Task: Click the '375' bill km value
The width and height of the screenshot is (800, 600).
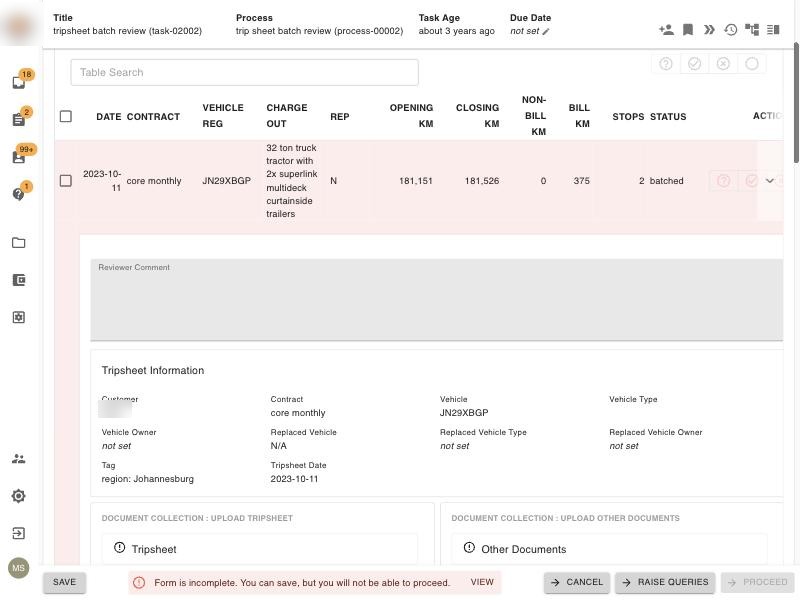Action: pyautogui.click(x=582, y=181)
